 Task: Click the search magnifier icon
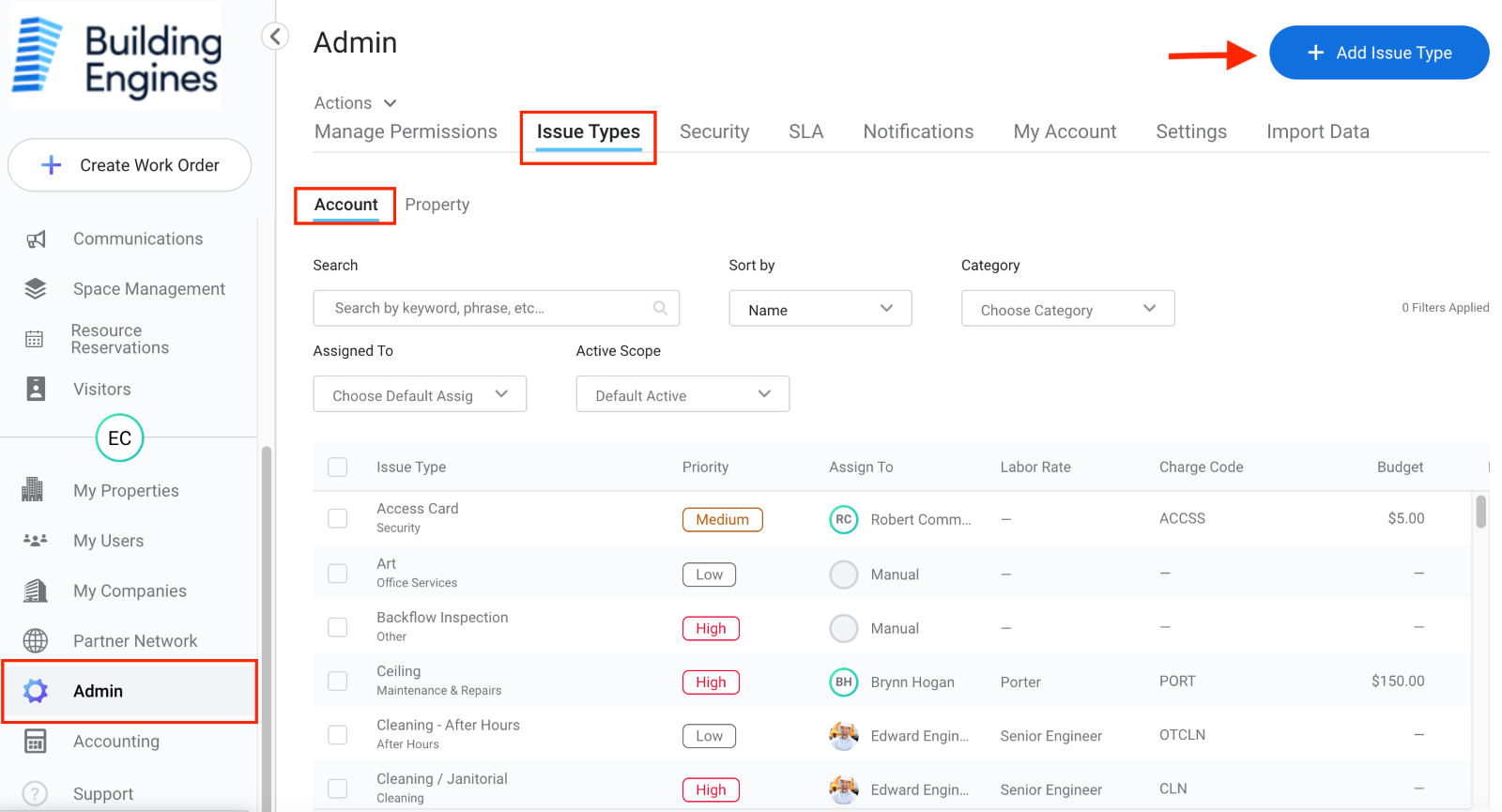tap(660, 308)
